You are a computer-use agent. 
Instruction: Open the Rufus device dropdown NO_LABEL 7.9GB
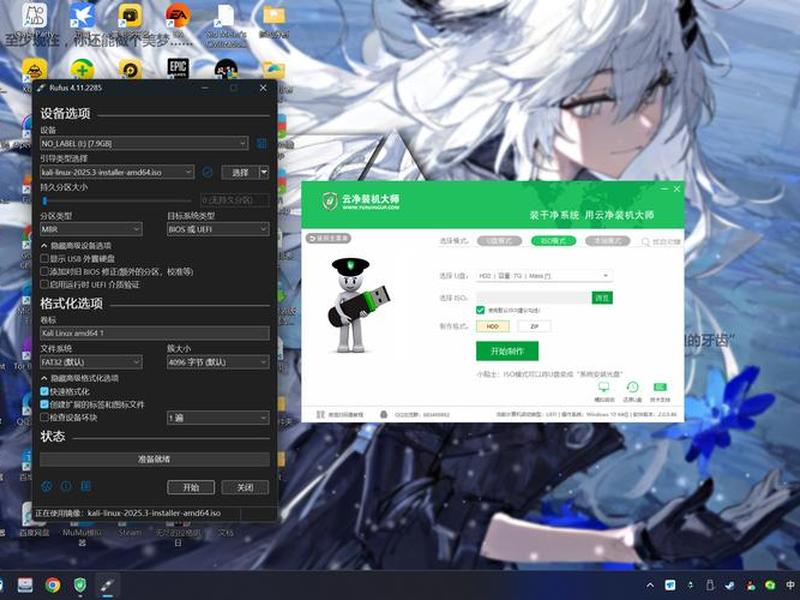click(144, 143)
